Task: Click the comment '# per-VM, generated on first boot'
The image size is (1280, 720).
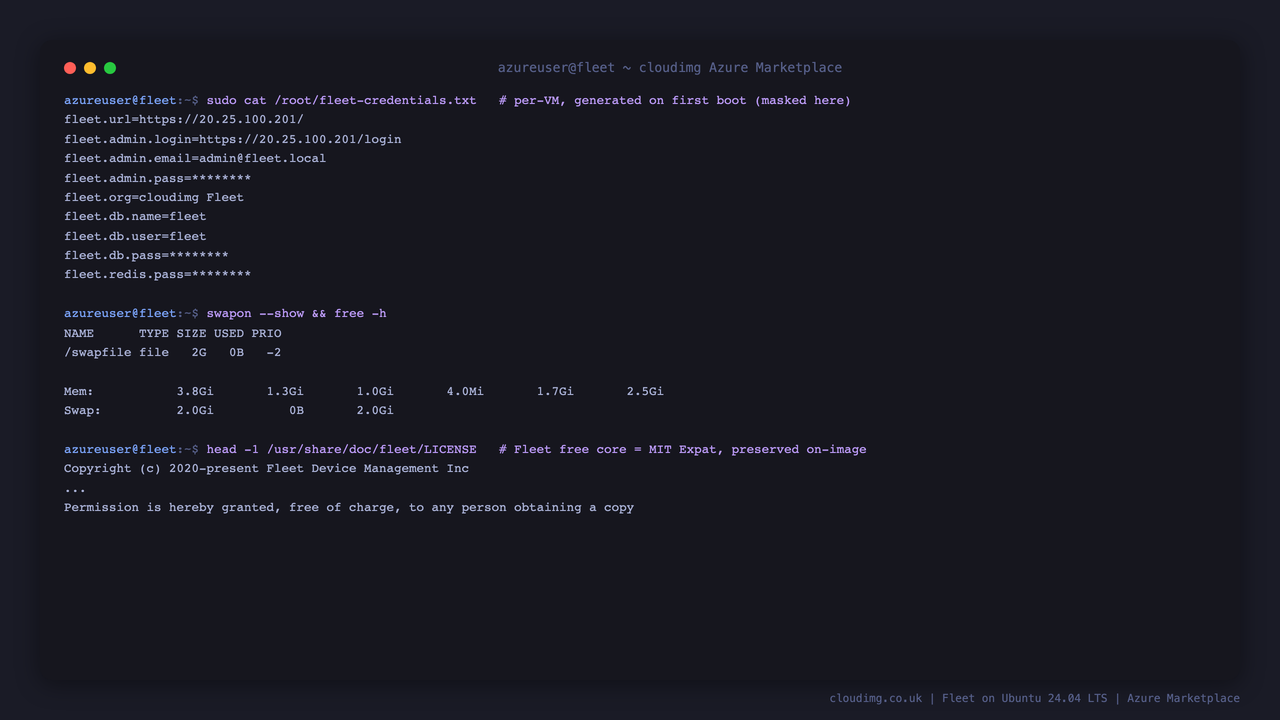Action: [623, 100]
